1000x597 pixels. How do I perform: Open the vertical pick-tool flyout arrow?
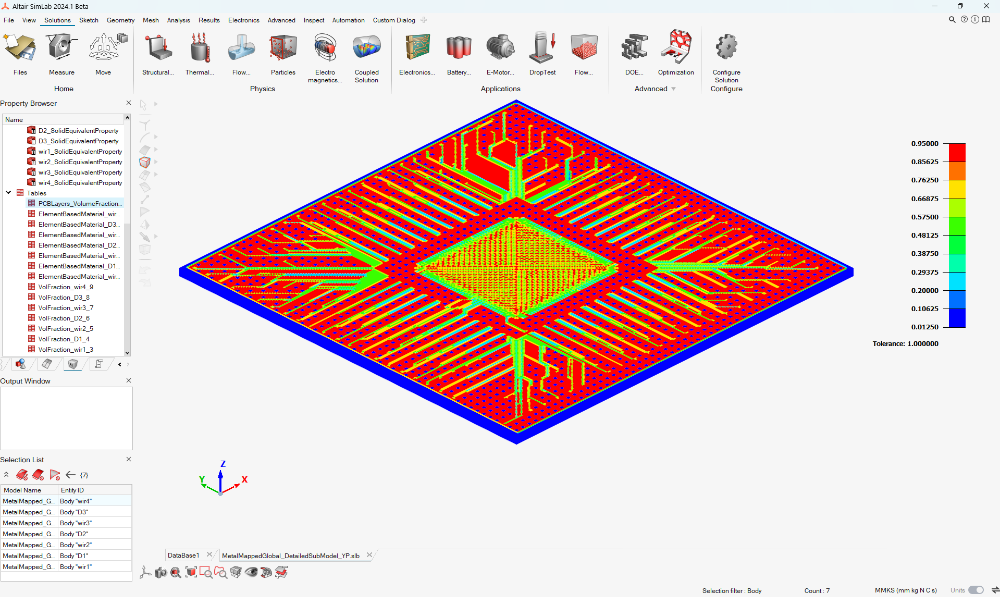155,104
